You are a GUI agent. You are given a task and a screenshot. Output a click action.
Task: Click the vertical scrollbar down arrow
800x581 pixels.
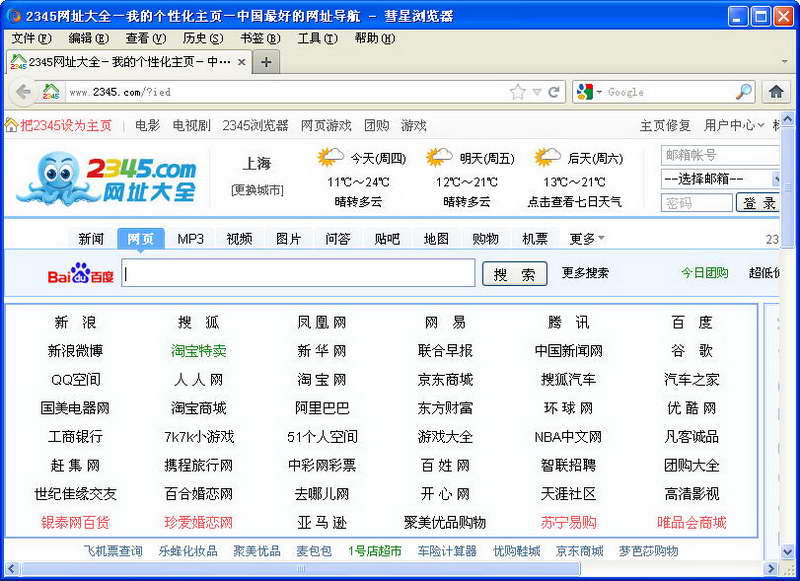pyautogui.click(x=788, y=552)
